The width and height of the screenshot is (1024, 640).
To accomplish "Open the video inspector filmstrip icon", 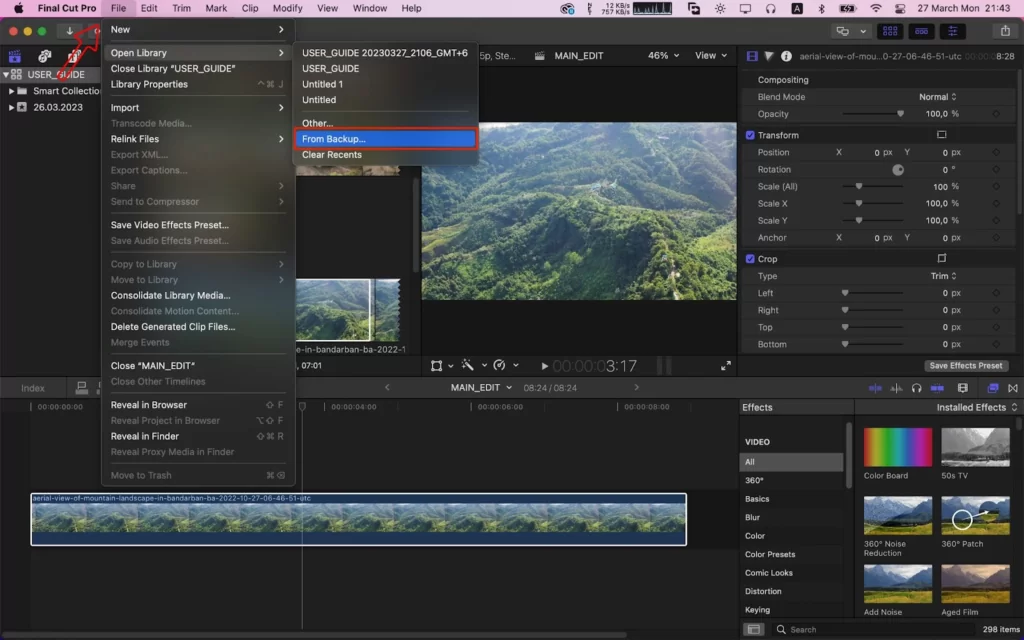I will (752, 56).
